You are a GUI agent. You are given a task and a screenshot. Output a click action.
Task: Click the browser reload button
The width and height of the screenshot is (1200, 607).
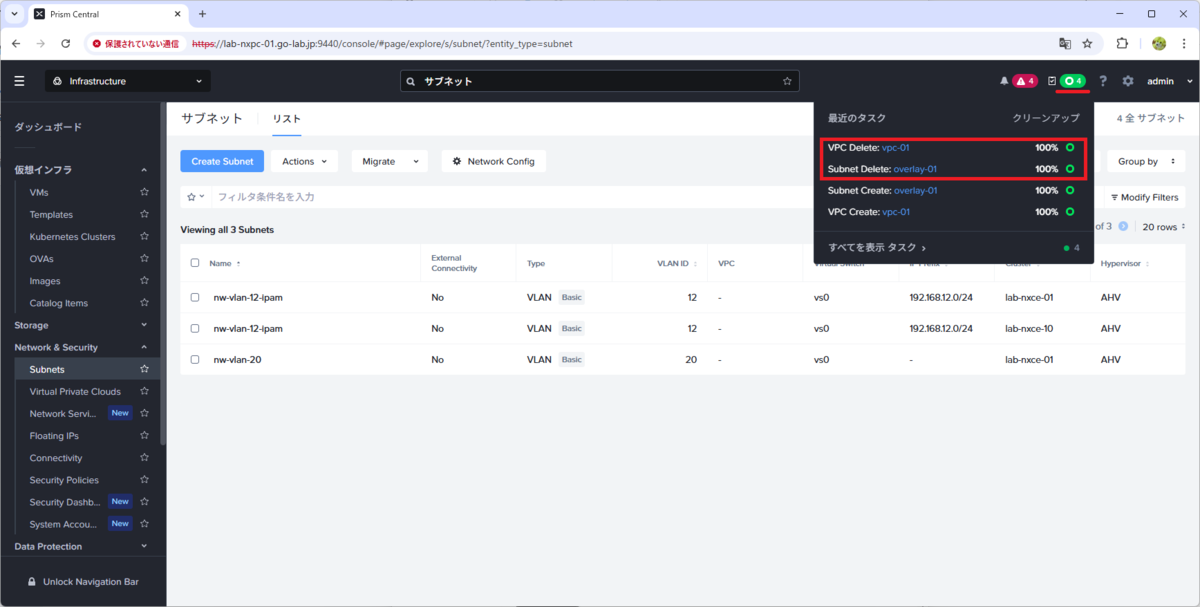pos(65,44)
